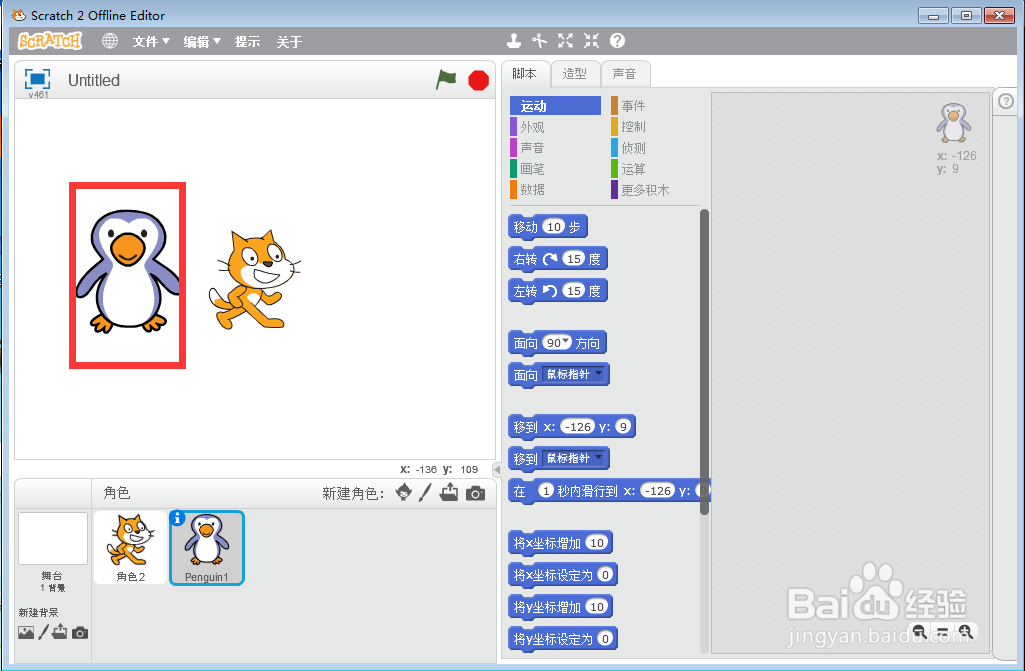Click the stage zoom-in magnifier
This screenshot has height=671, width=1025.
coord(966,632)
